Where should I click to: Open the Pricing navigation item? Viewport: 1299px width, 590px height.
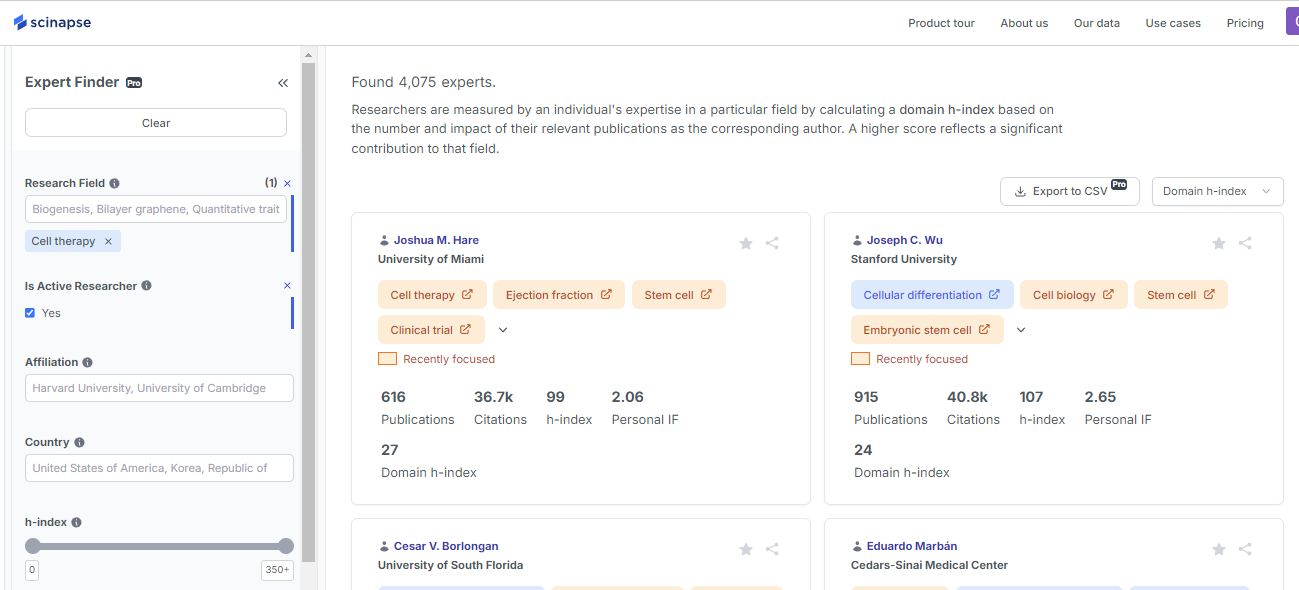tap(1245, 23)
